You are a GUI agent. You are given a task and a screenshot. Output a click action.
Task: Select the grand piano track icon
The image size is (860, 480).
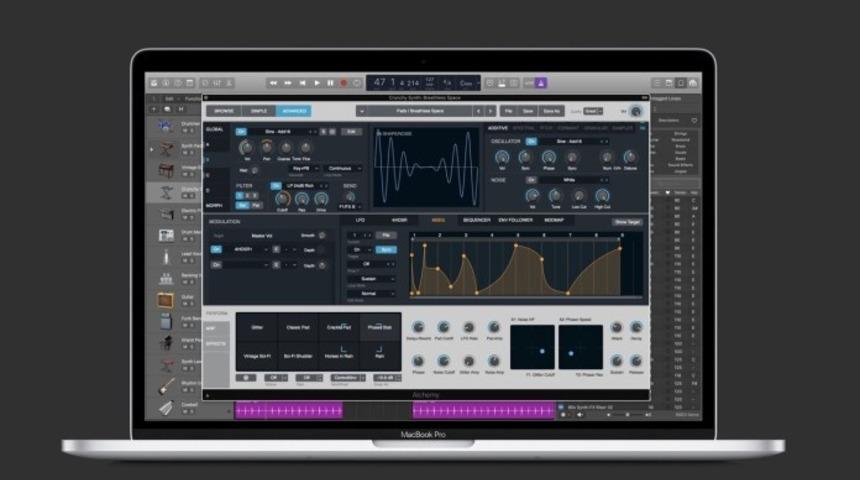click(166, 343)
